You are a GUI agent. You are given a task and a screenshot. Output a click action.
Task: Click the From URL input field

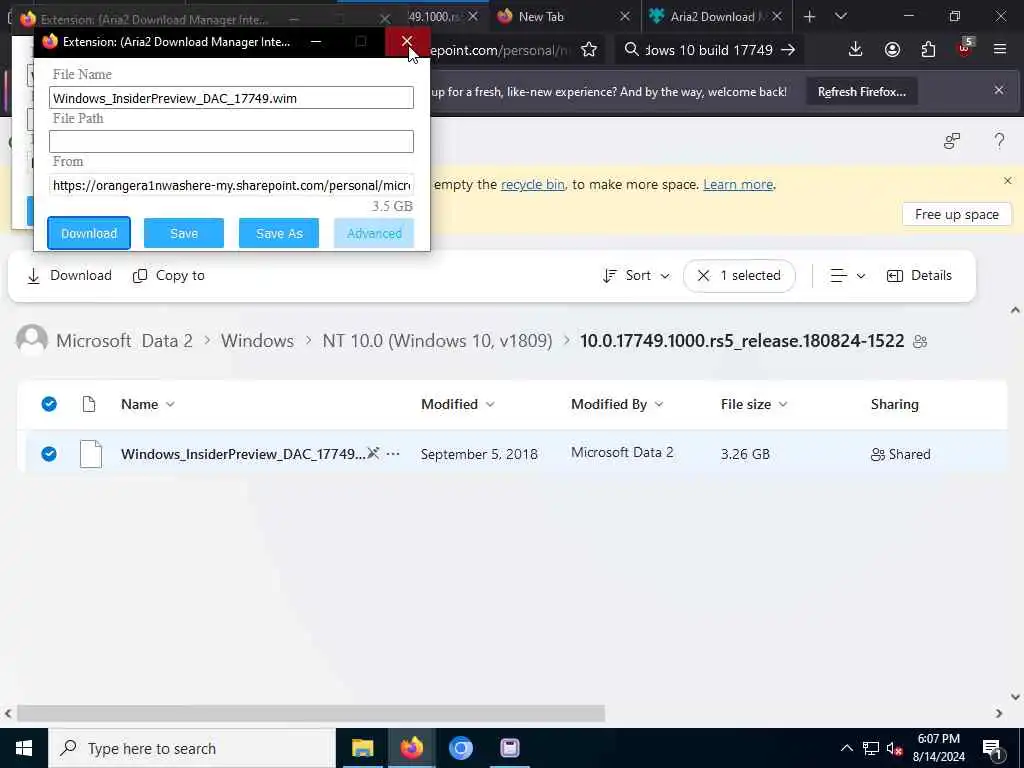click(231, 185)
